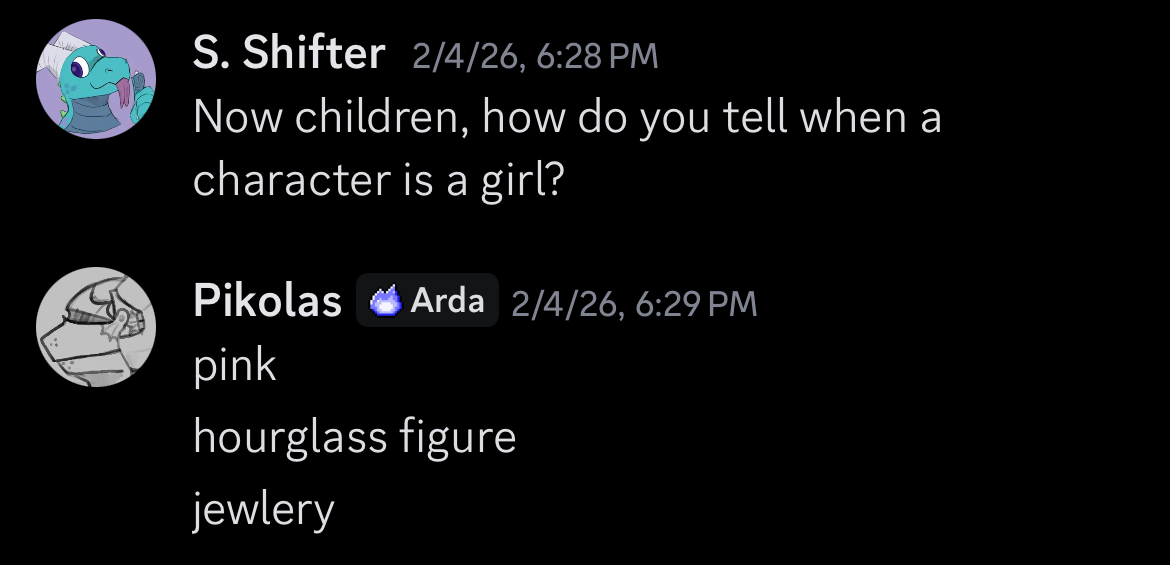Select the "hourglass figure" message

click(x=354, y=437)
